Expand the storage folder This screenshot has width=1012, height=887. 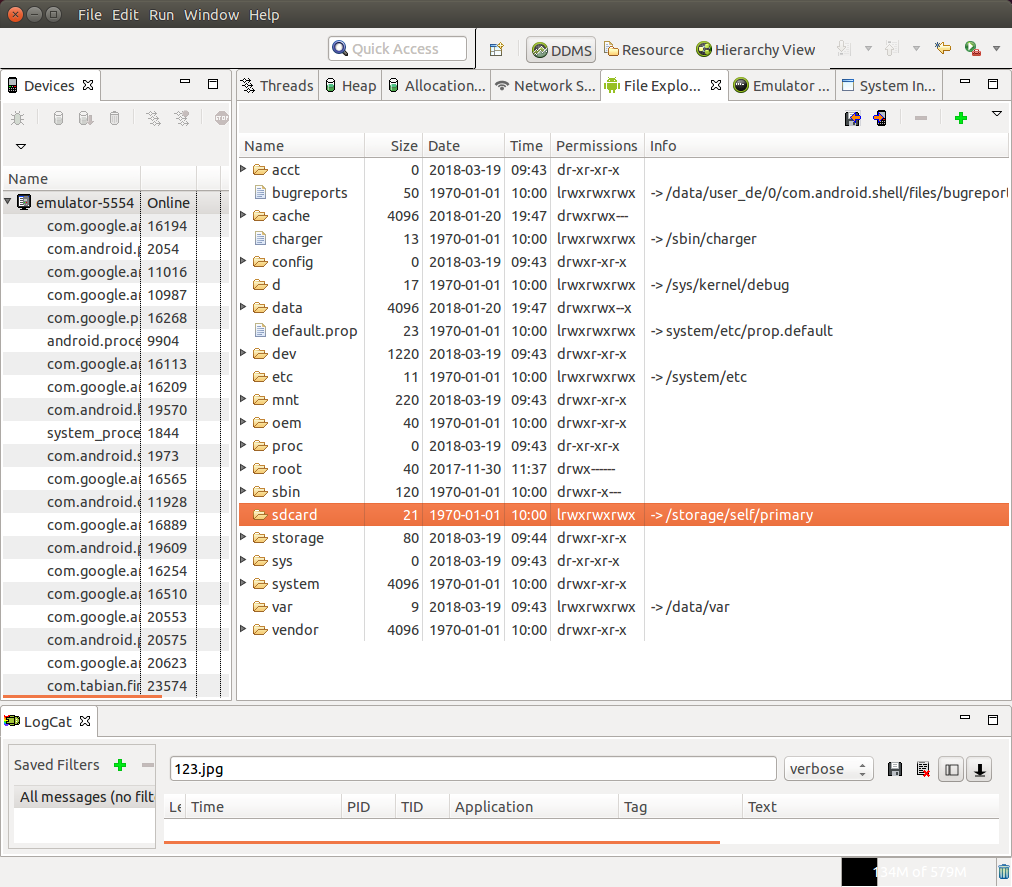click(x=244, y=538)
